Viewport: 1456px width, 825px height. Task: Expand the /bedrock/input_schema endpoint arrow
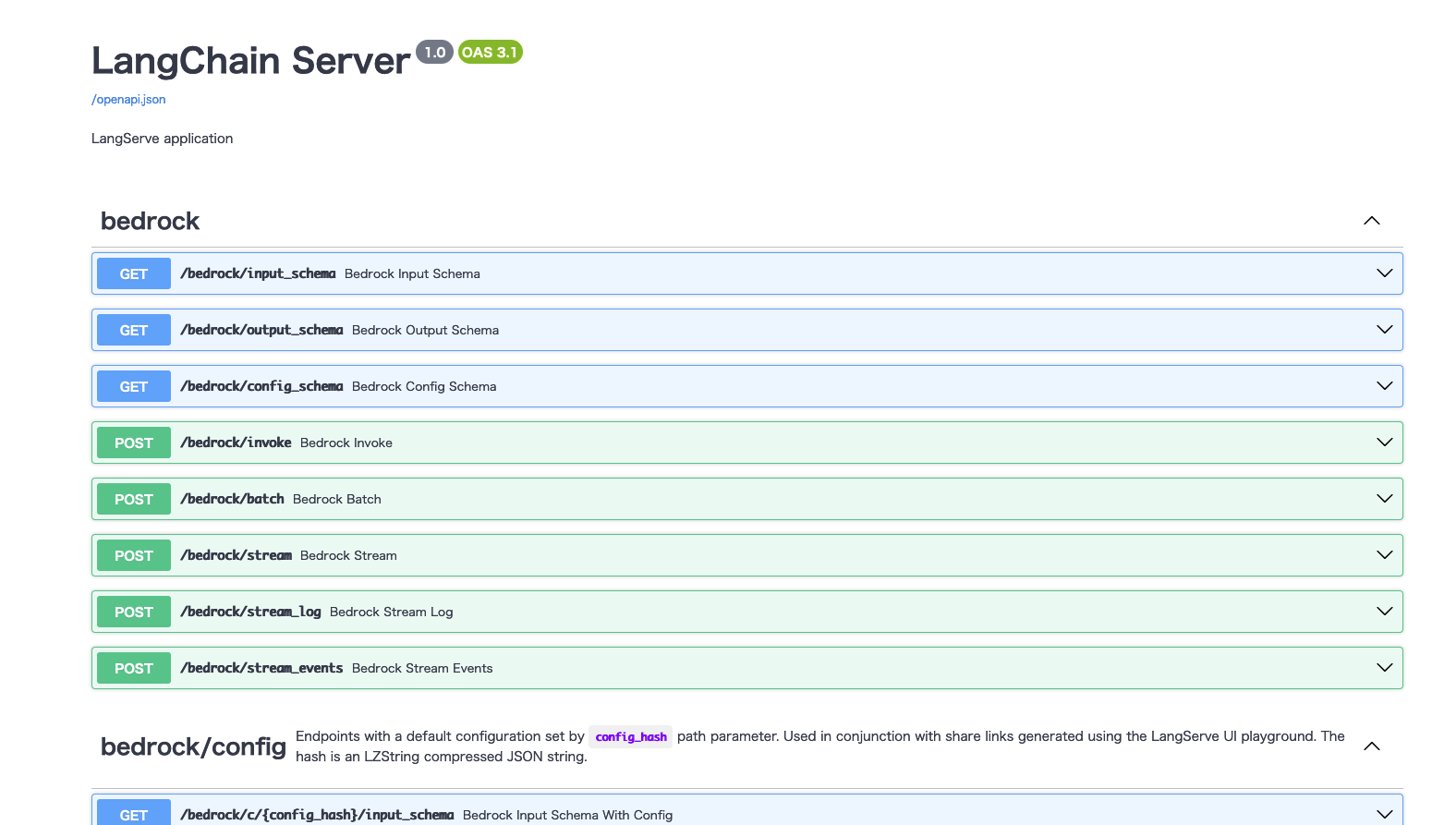click(1385, 273)
